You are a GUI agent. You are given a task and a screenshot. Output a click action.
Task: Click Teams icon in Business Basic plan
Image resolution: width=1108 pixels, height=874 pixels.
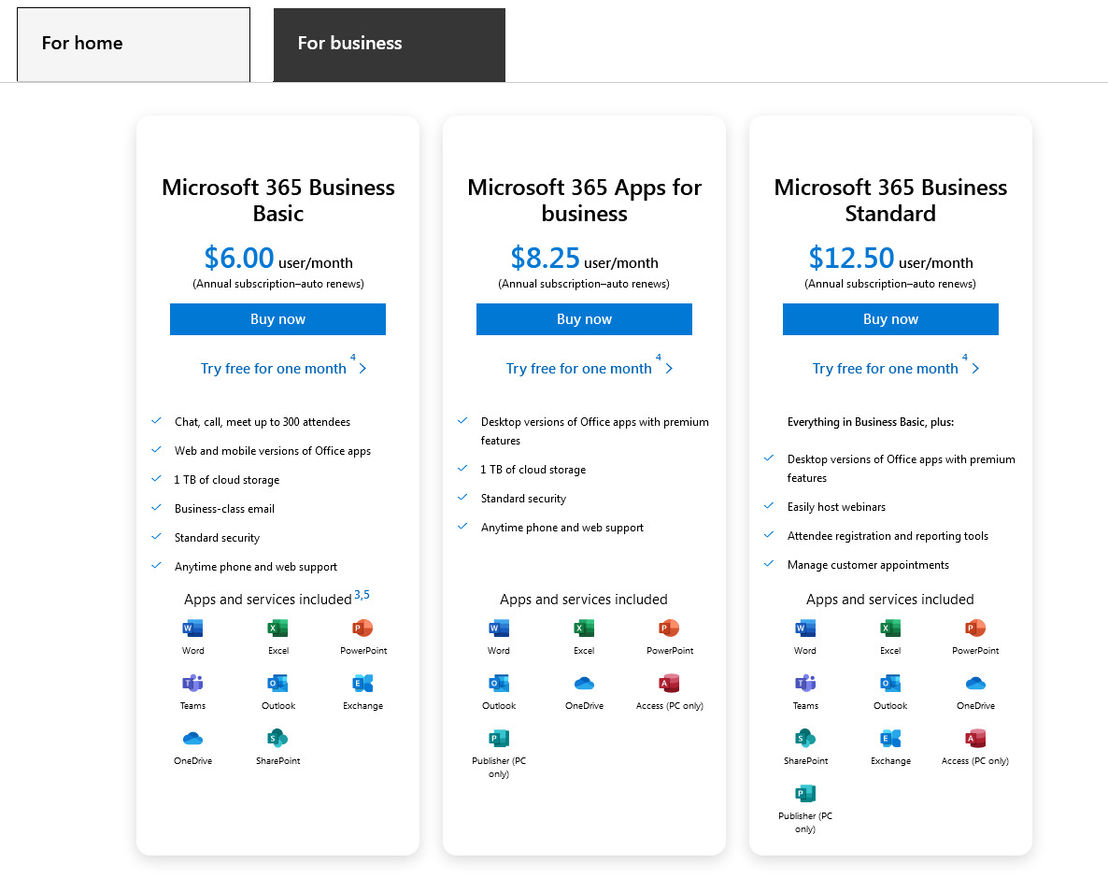tap(193, 683)
